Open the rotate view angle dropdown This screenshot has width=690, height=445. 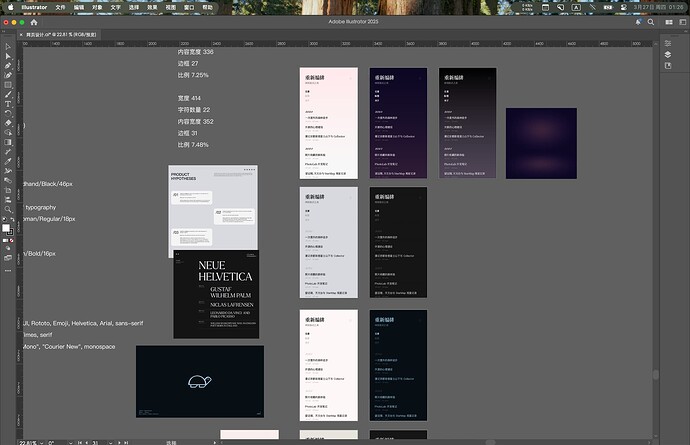[70, 442]
